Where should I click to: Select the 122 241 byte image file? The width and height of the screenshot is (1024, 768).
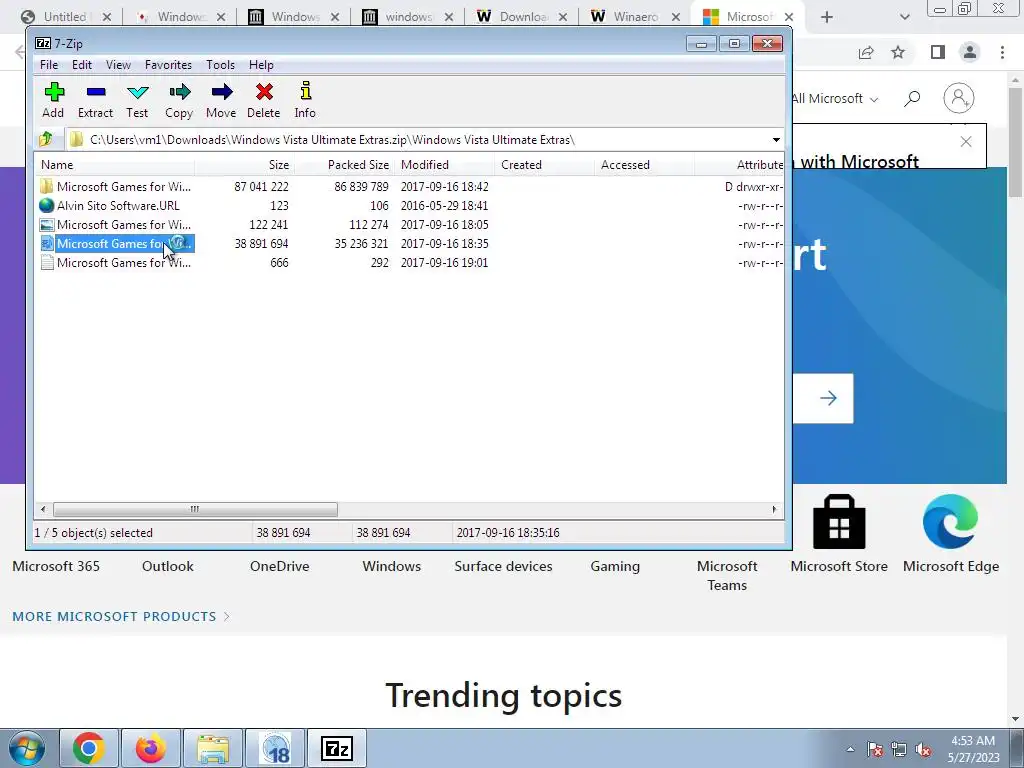click(409, 225)
